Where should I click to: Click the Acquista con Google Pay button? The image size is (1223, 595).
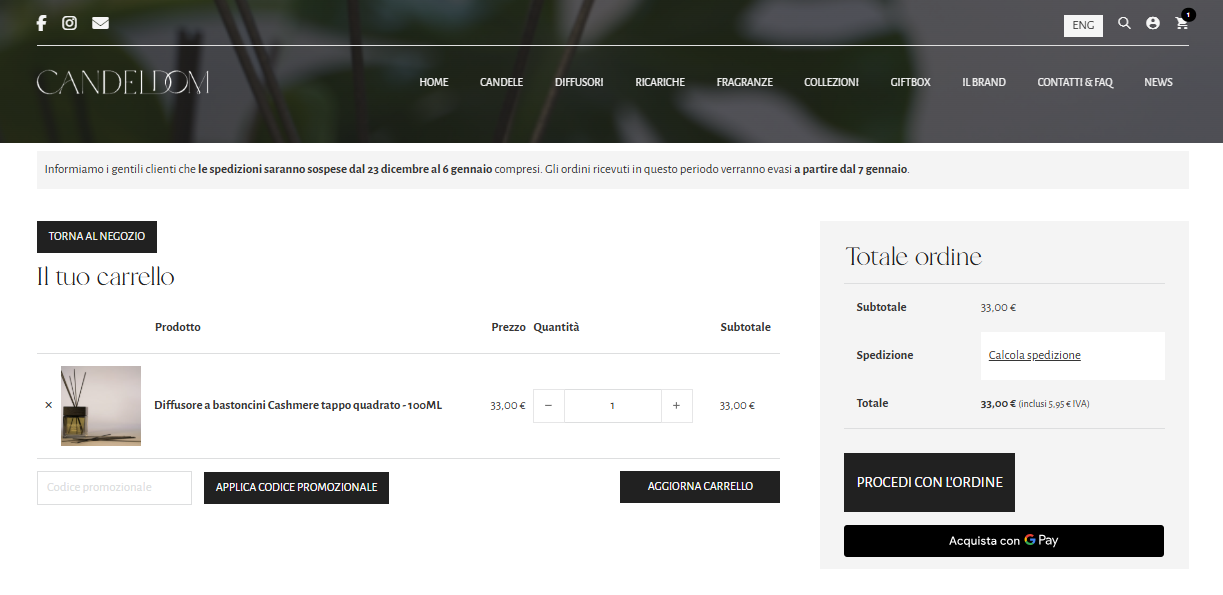pyautogui.click(x=1004, y=540)
